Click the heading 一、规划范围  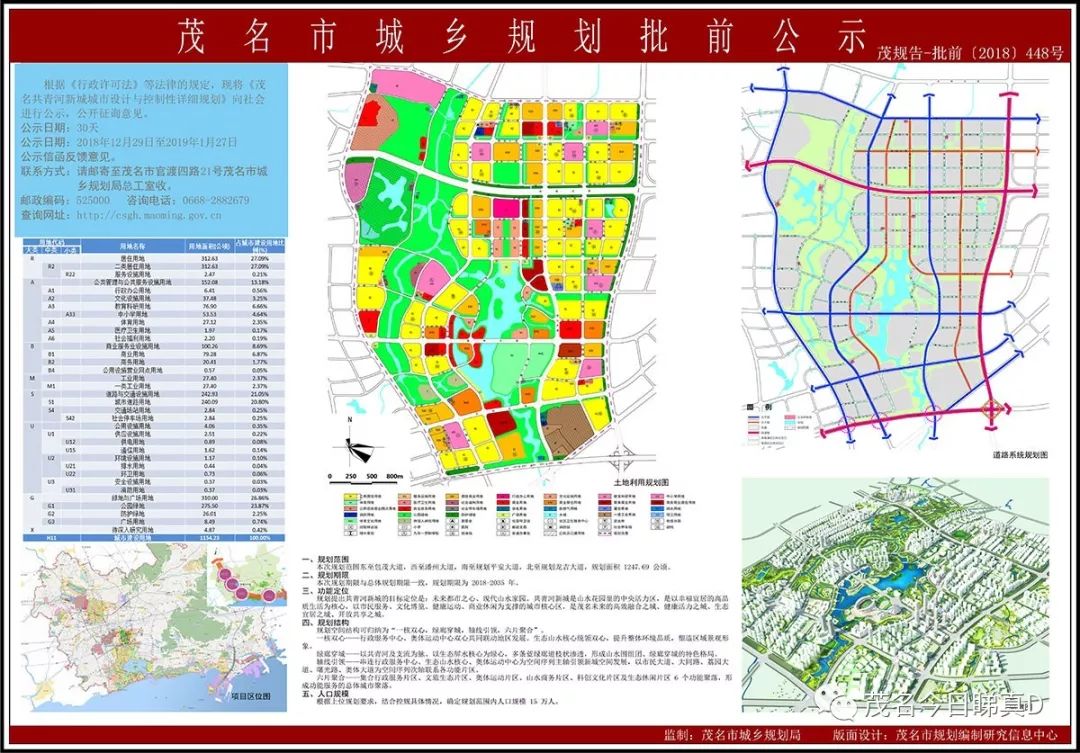326,559
